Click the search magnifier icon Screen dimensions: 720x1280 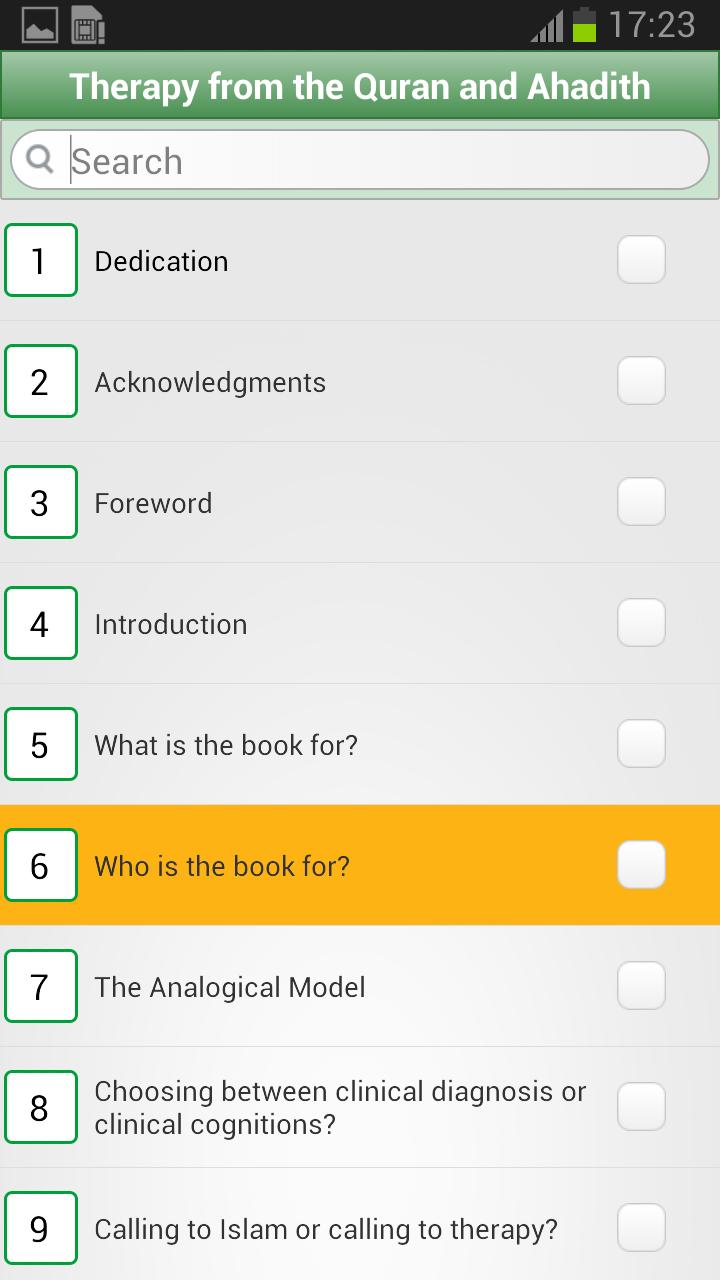(x=39, y=159)
